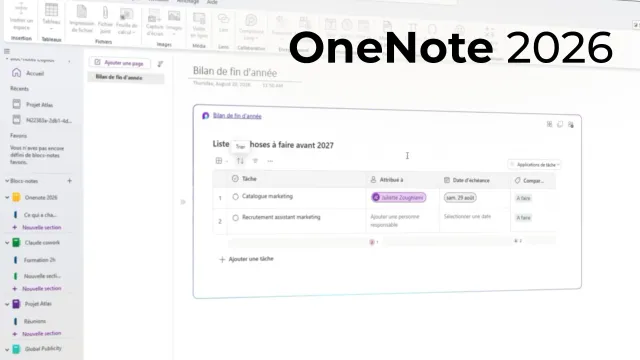
Task: Click the Insérer un espace ribbon icon
Action: pyautogui.click(x=21, y=16)
